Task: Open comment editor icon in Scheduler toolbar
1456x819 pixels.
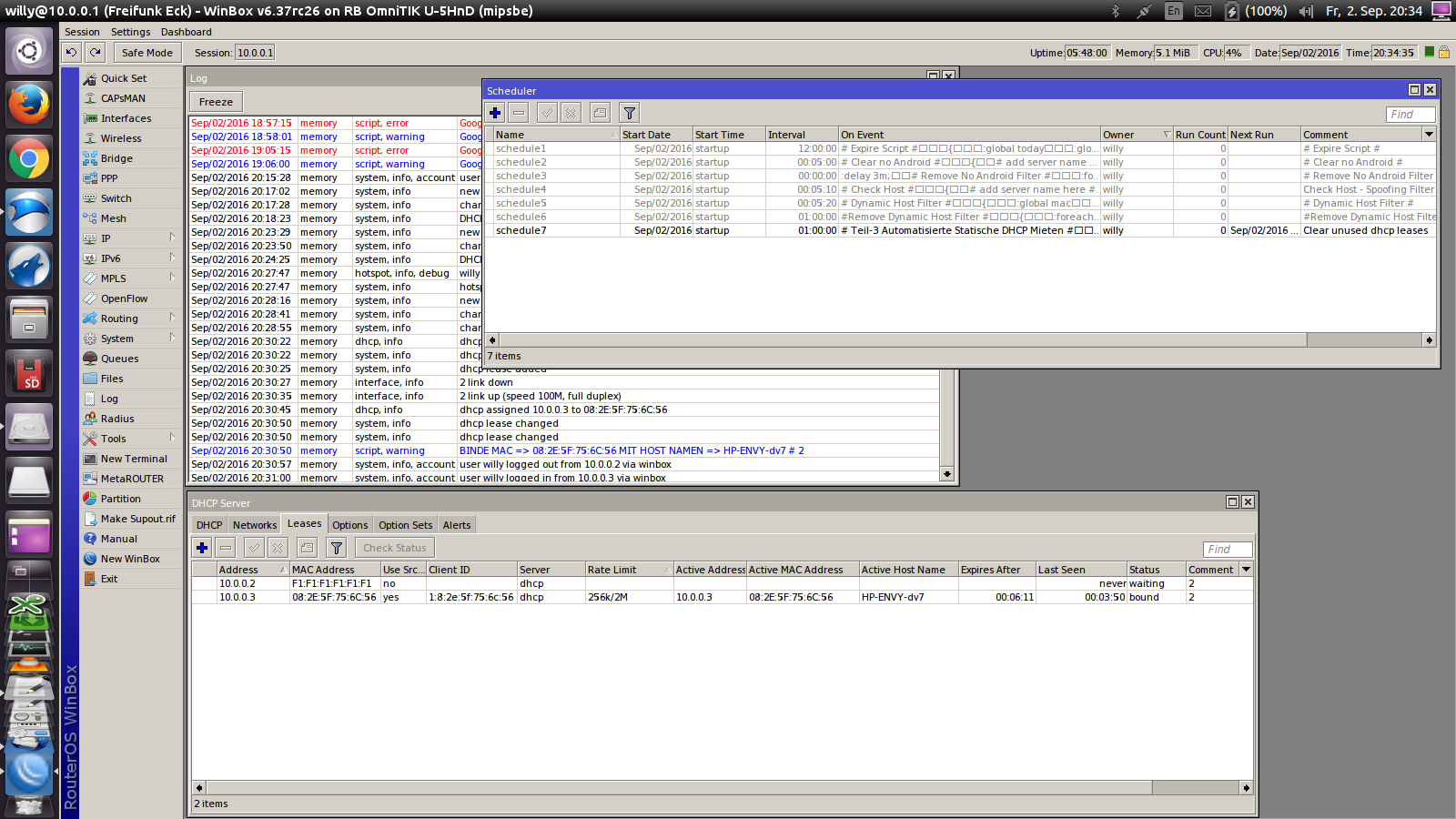Action: [600, 113]
